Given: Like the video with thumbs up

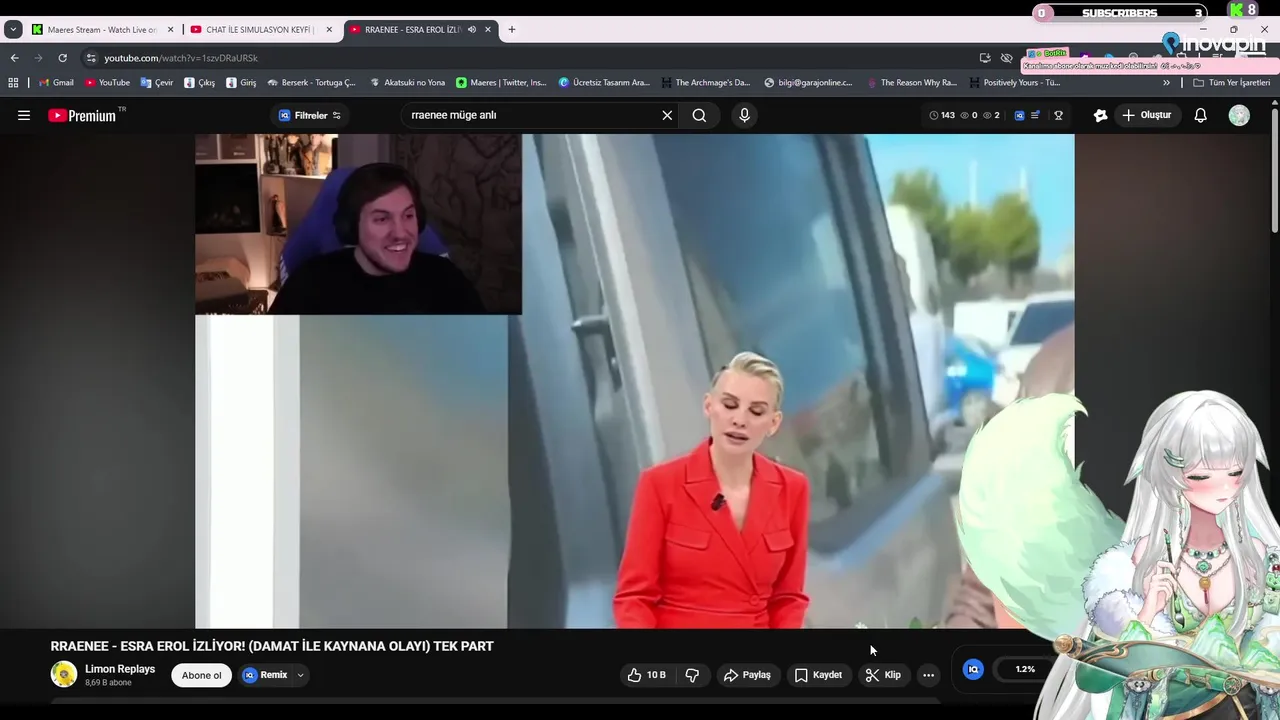Looking at the screenshot, I should [x=646, y=675].
